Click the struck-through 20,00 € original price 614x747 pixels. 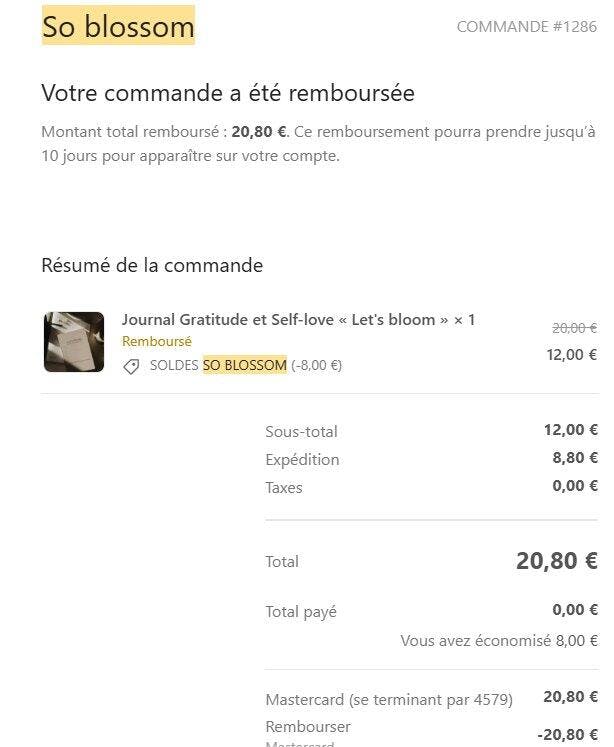574,328
